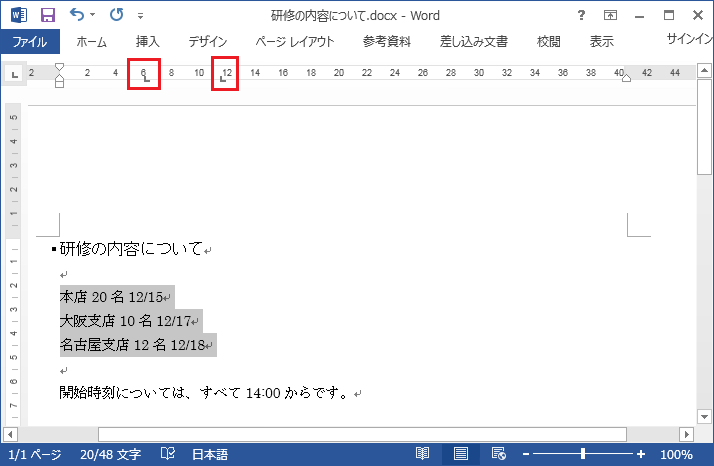The width and height of the screenshot is (714, 466).
Task: Click the horizontal scrollbar thumb
Action: 362,434
